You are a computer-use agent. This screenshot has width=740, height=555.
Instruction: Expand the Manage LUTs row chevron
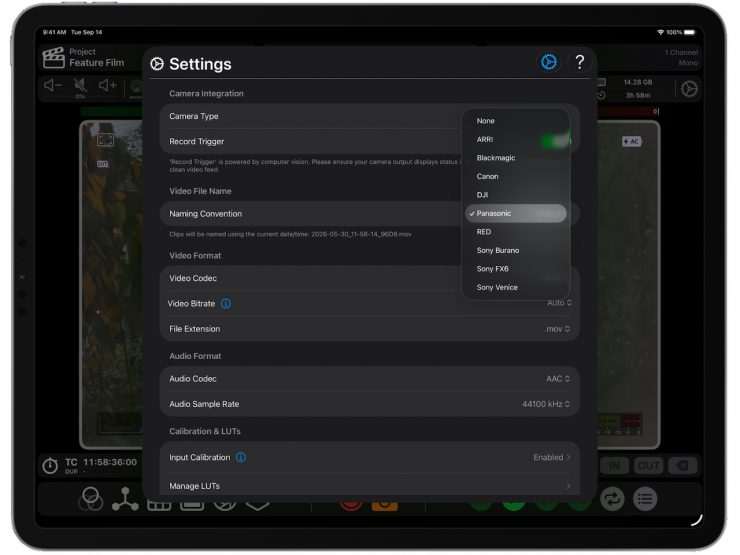point(568,486)
